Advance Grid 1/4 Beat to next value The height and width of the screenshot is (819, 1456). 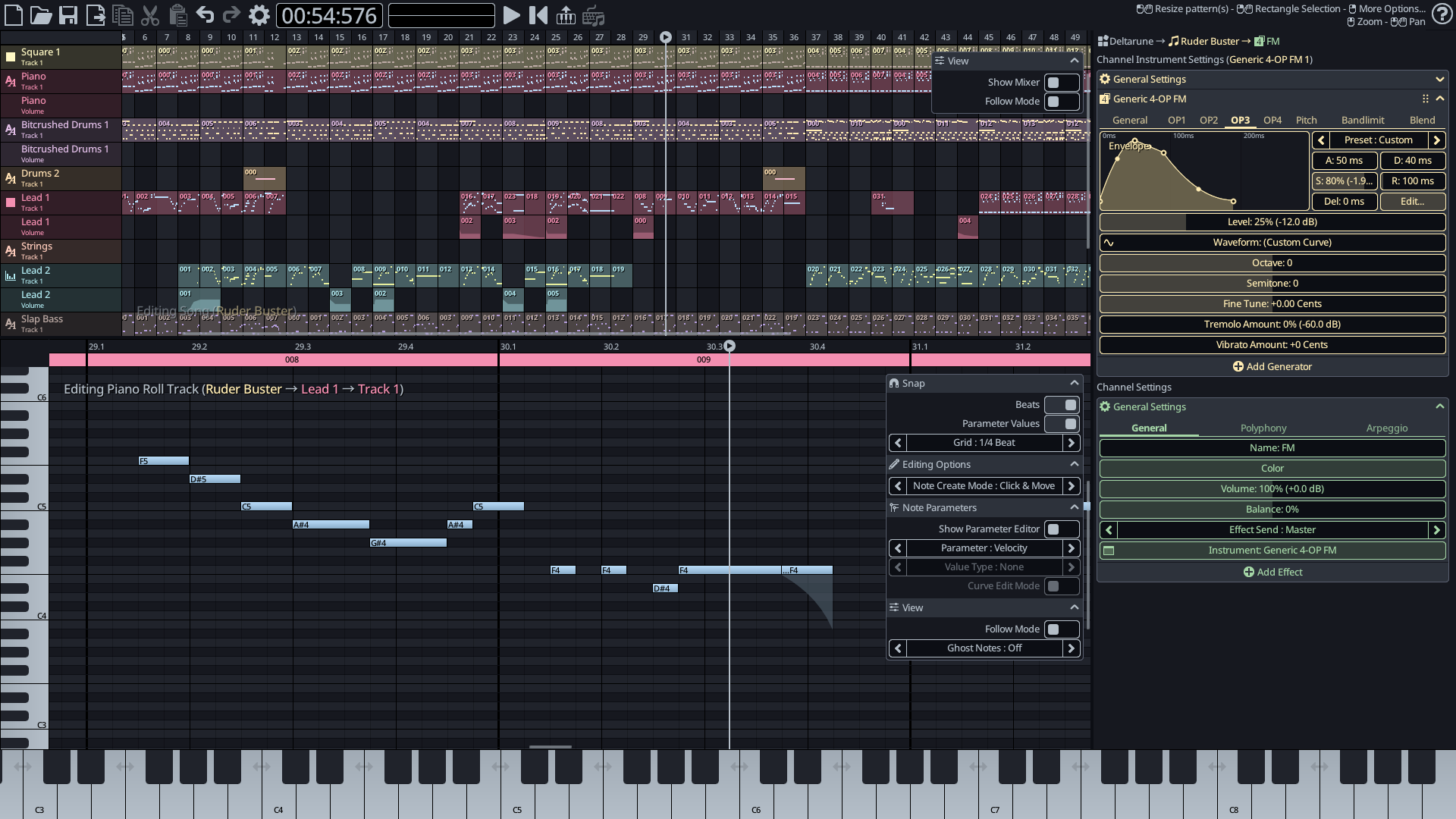click(x=1072, y=443)
